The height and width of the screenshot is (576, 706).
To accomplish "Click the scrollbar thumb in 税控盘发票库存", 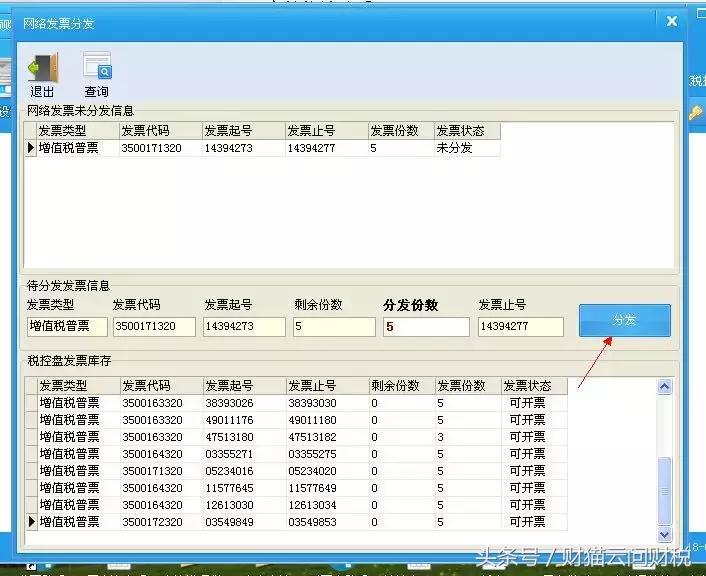I will tap(665, 491).
